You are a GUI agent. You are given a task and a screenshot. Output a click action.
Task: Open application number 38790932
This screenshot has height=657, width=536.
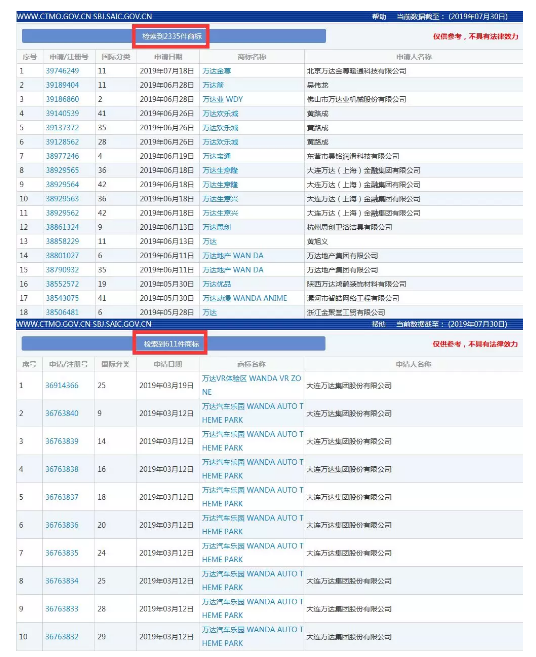62,270
